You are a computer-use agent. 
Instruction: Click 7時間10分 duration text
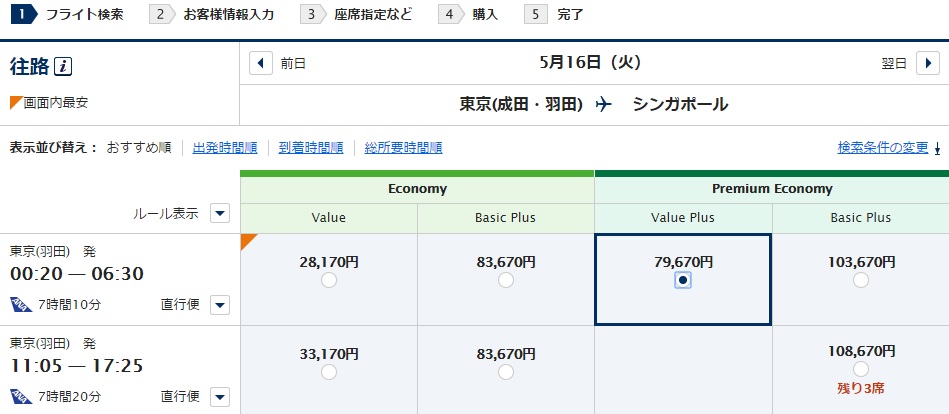tap(69, 305)
